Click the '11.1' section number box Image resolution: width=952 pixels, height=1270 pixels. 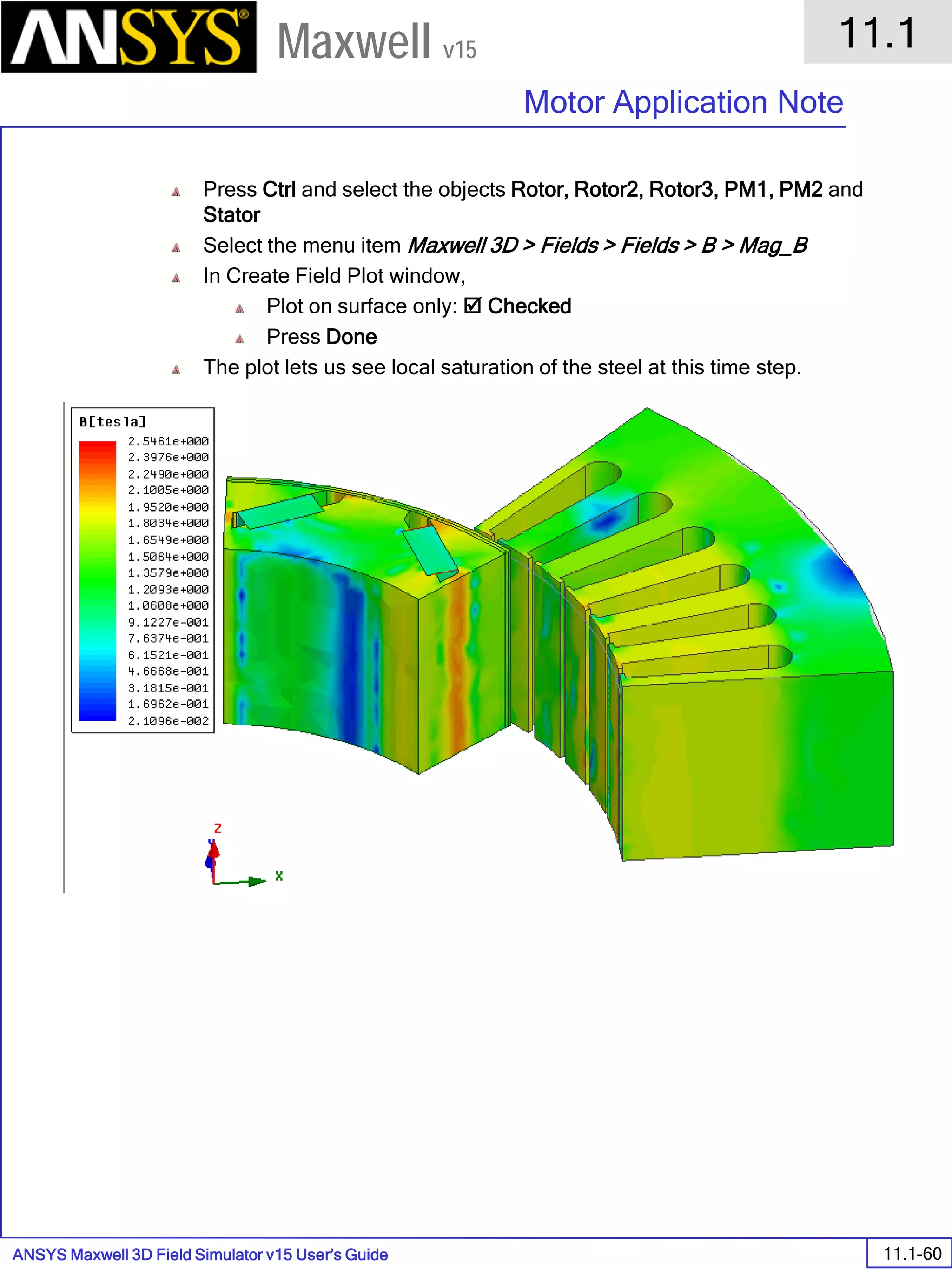(x=878, y=32)
